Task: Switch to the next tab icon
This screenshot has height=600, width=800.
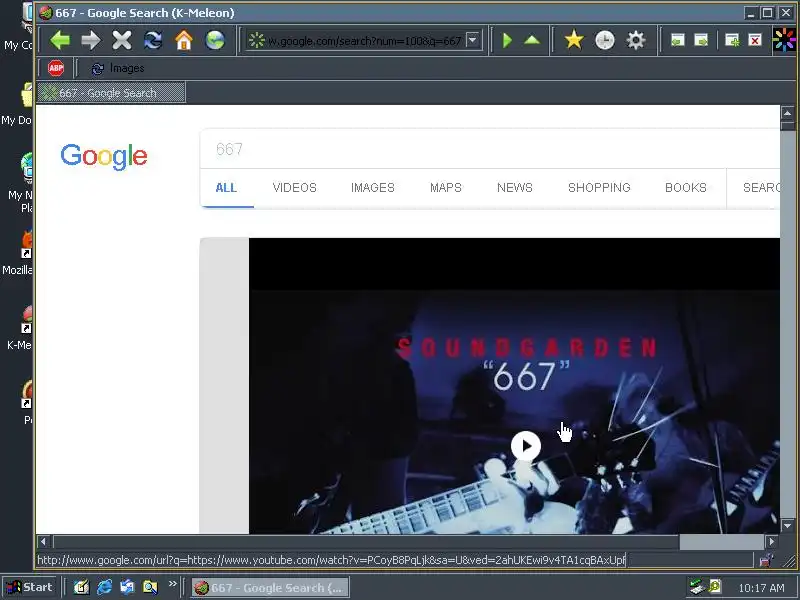Action: click(701, 40)
